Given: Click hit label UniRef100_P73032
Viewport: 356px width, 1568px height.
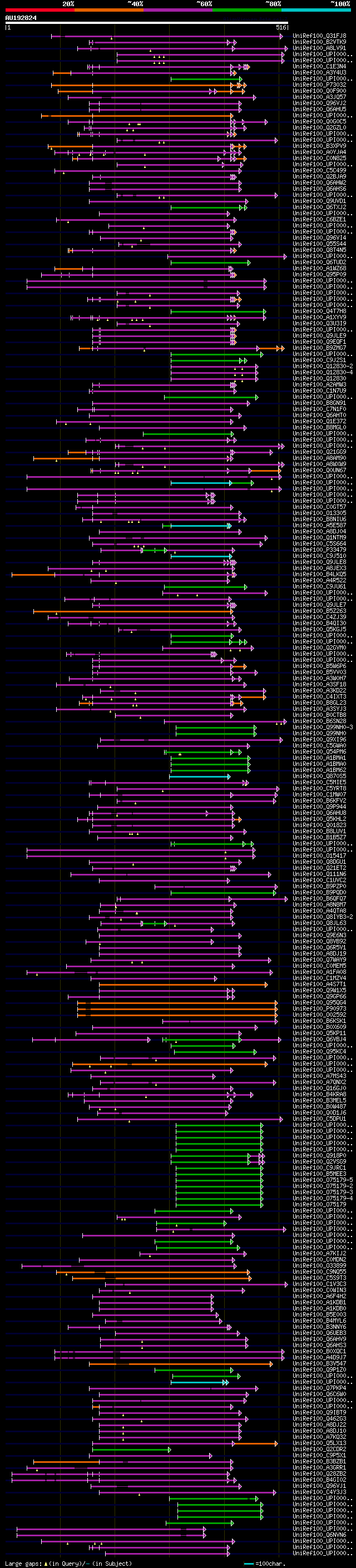Looking at the screenshot, I should (319, 85).
